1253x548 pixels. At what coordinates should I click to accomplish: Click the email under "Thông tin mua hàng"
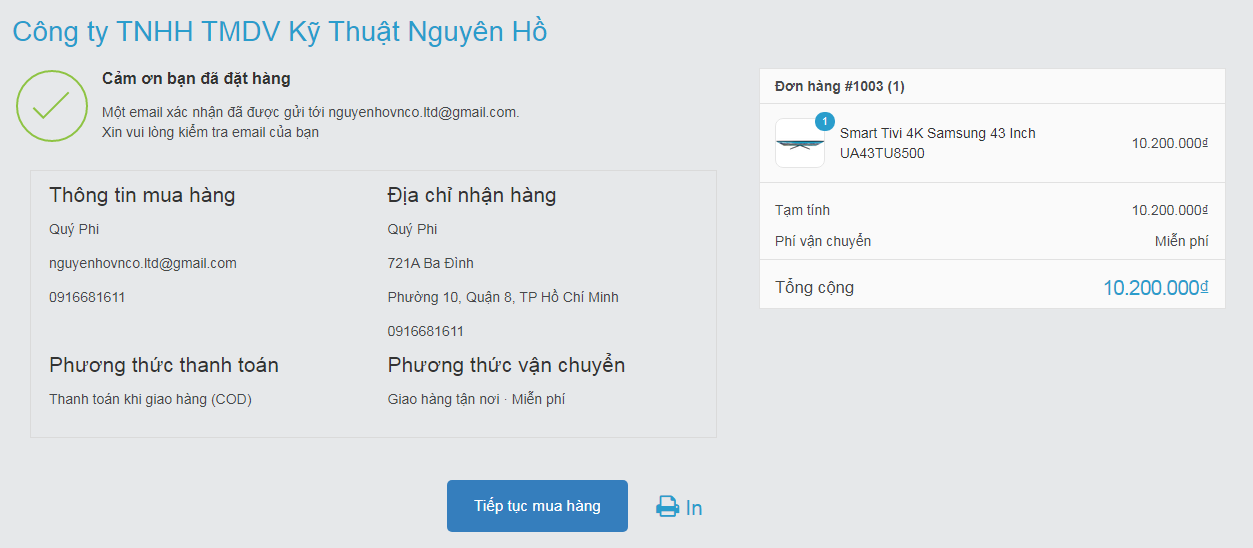point(143,263)
